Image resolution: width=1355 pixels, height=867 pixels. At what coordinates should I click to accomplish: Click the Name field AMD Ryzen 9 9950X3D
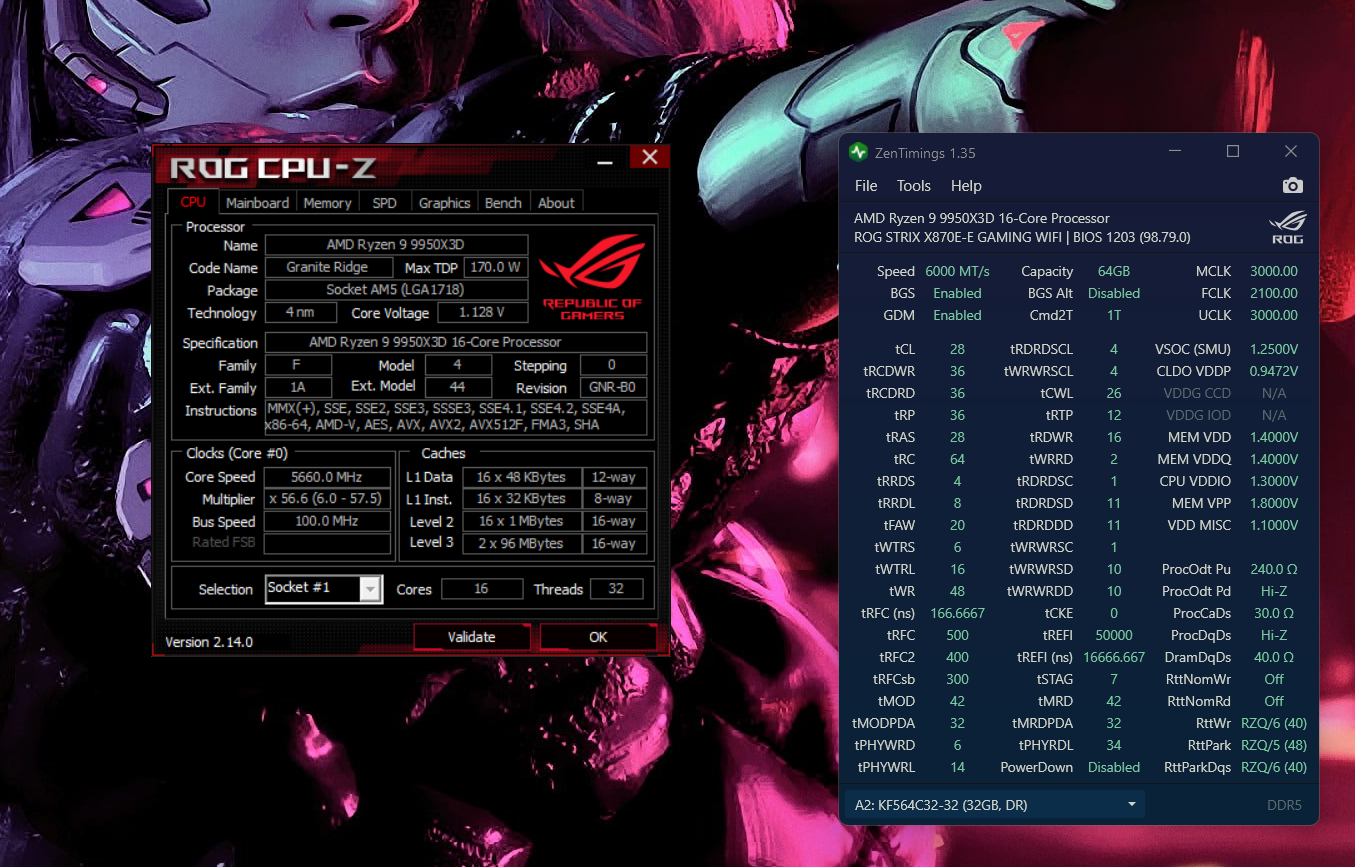[396, 245]
